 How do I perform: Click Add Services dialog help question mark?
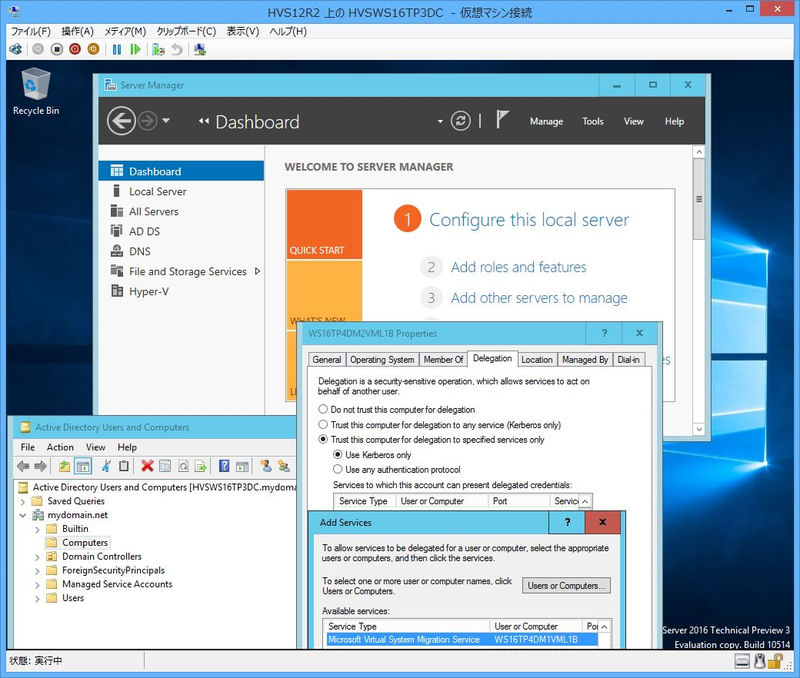pos(567,522)
